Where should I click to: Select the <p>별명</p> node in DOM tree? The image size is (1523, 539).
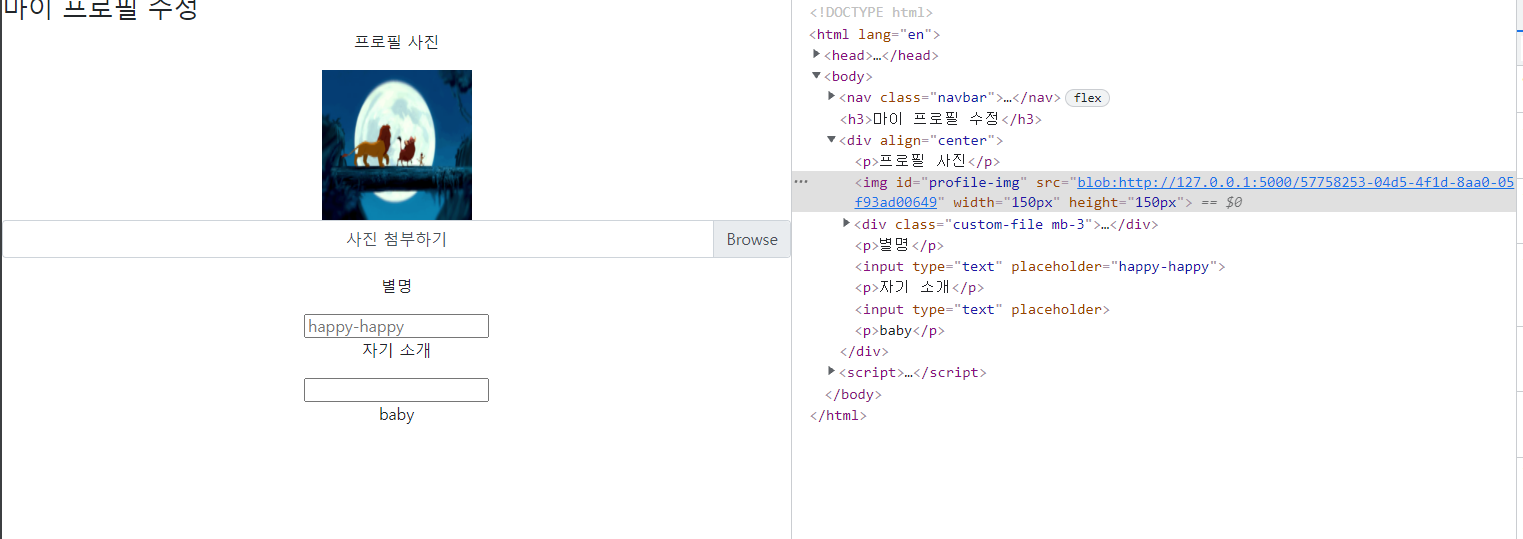point(898,246)
